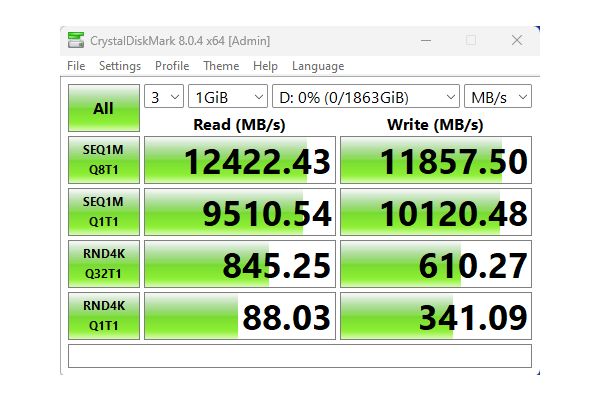
Task: Minimize the CrystalDiskMark window
Action: 424,40
